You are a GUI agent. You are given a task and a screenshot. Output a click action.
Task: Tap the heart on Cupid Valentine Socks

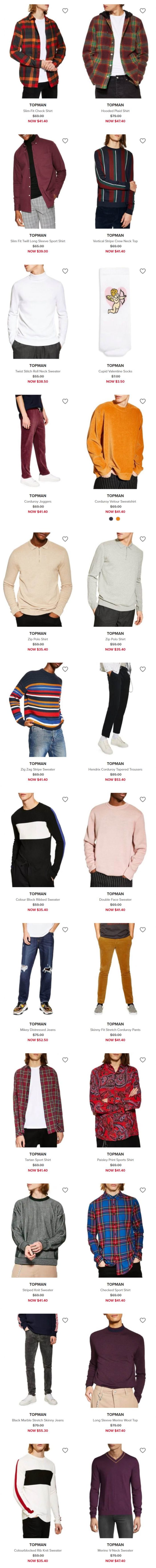click(143, 271)
